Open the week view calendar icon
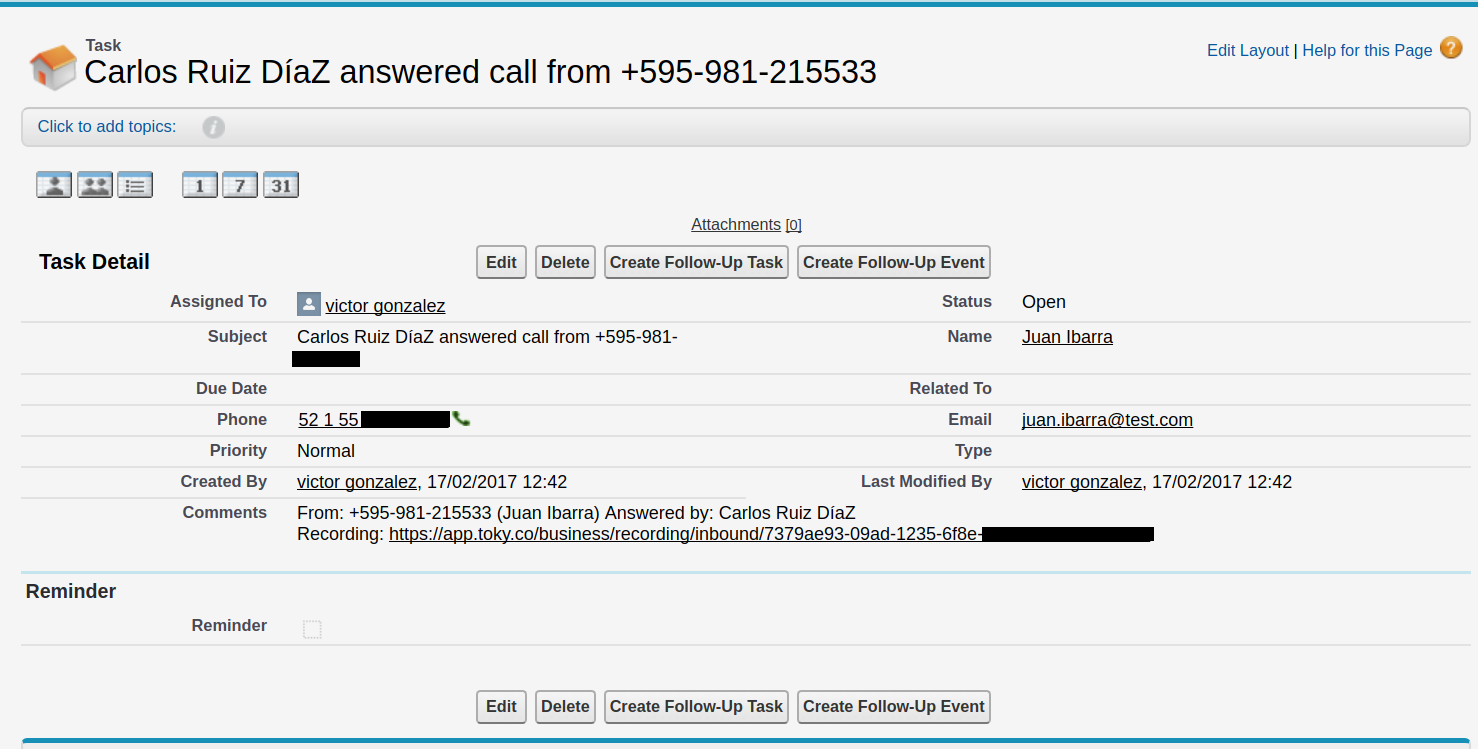Screen dimensions: 1478x749 240,185
